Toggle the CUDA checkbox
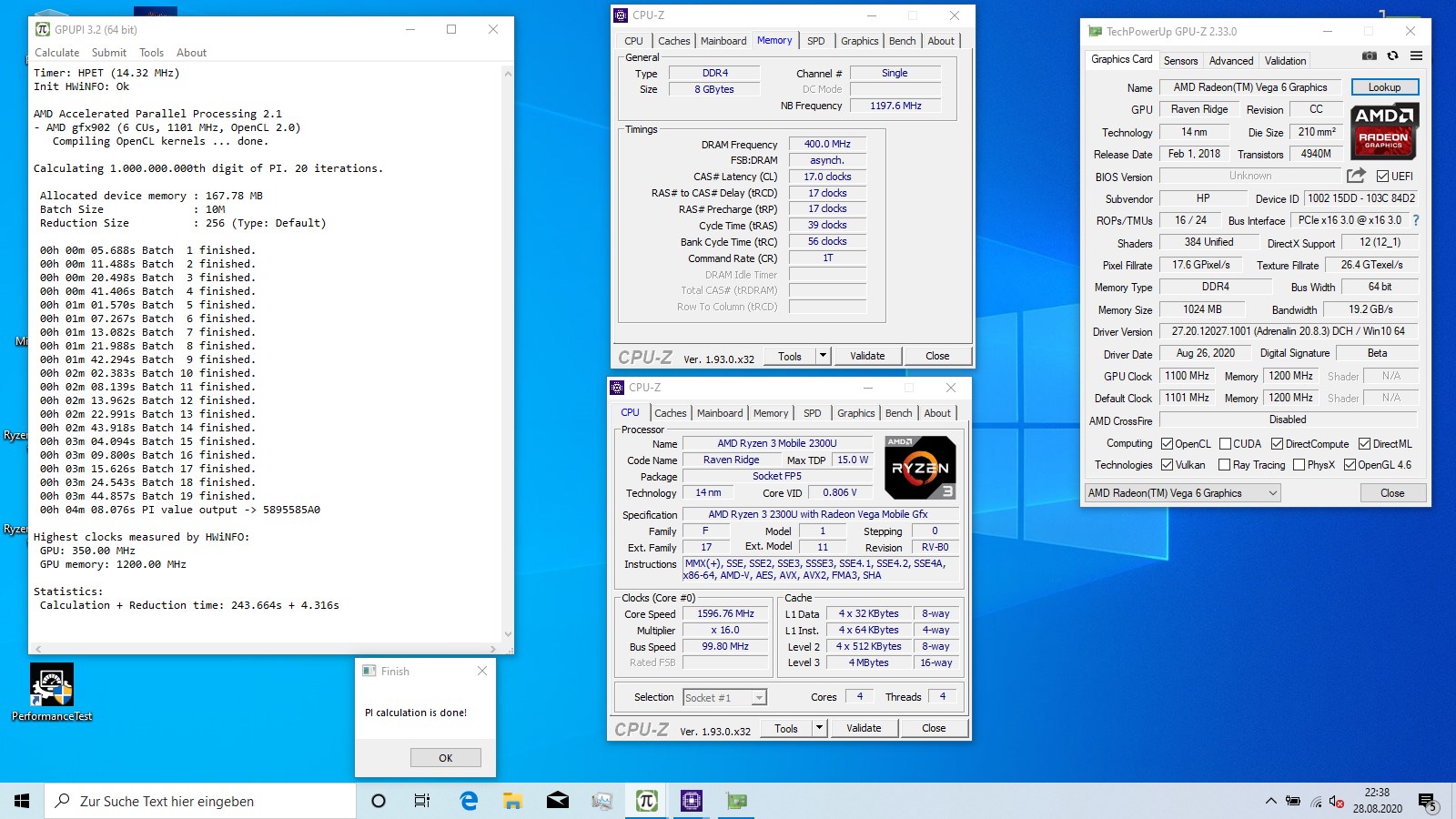Image resolution: width=1456 pixels, height=819 pixels. (1225, 443)
